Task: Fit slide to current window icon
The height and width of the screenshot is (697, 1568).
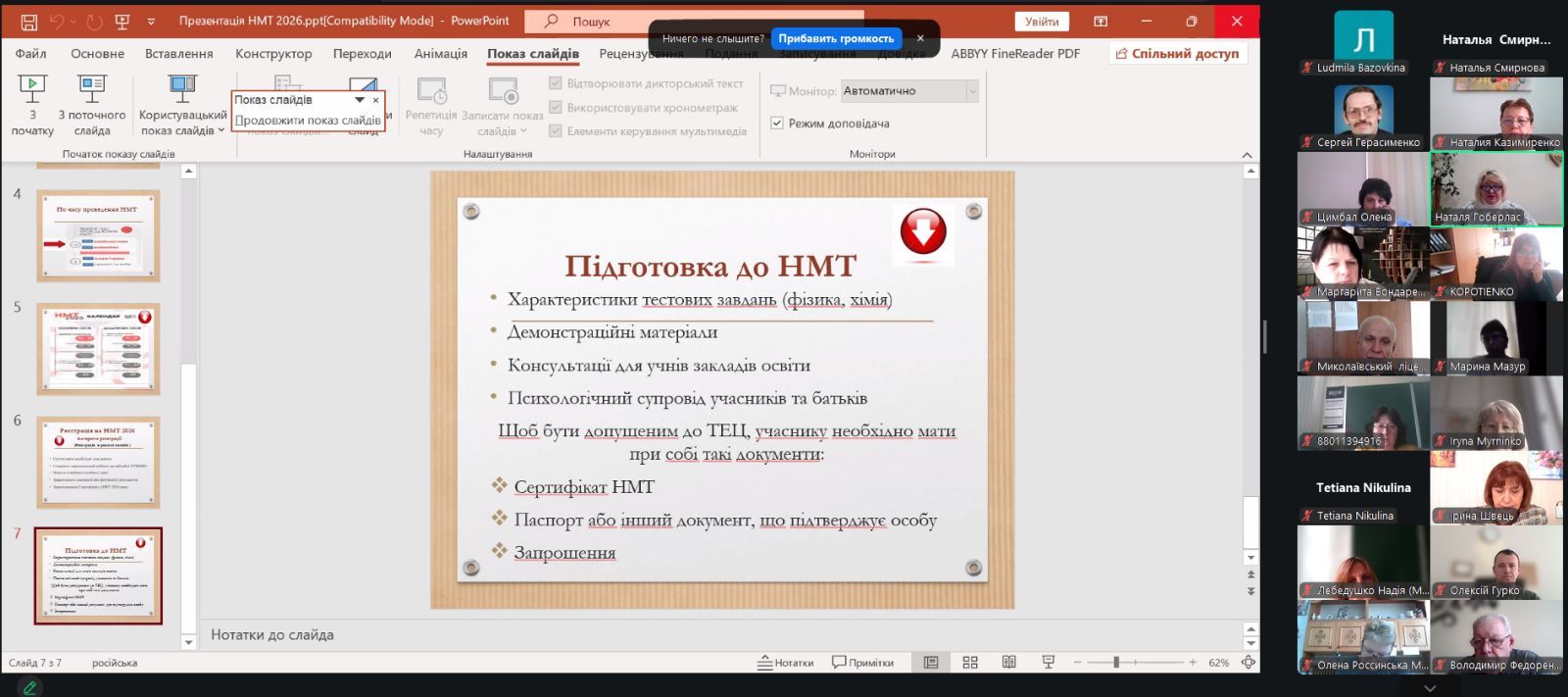Action: [x=1248, y=663]
